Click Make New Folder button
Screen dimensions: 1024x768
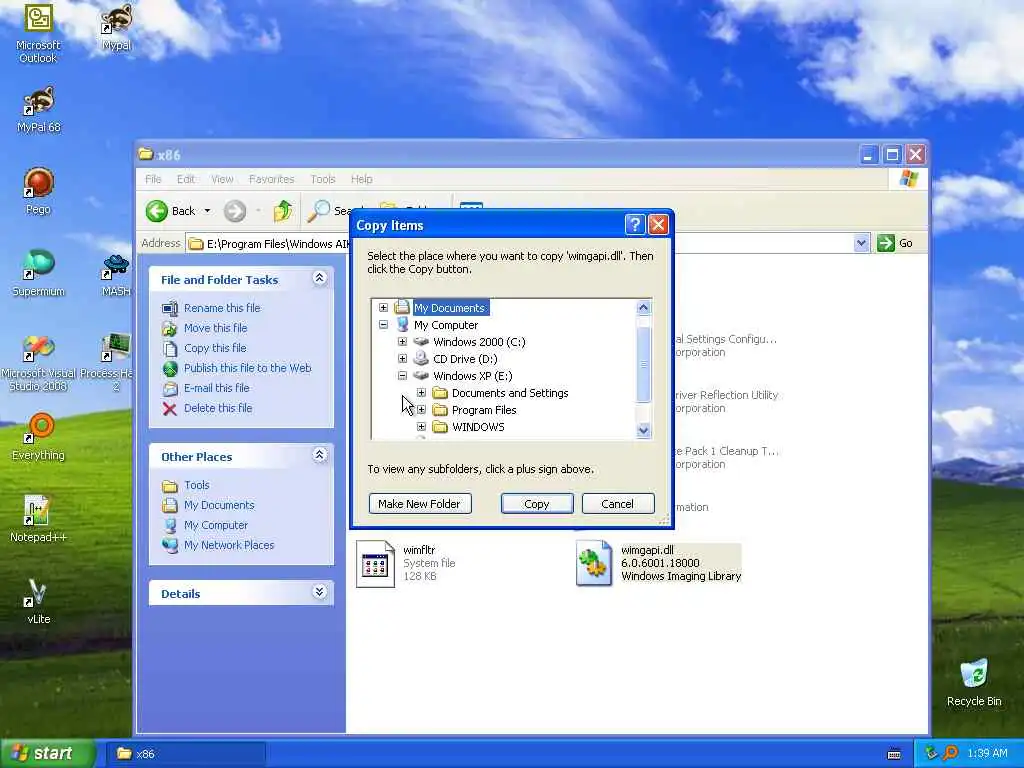[x=420, y=504]
